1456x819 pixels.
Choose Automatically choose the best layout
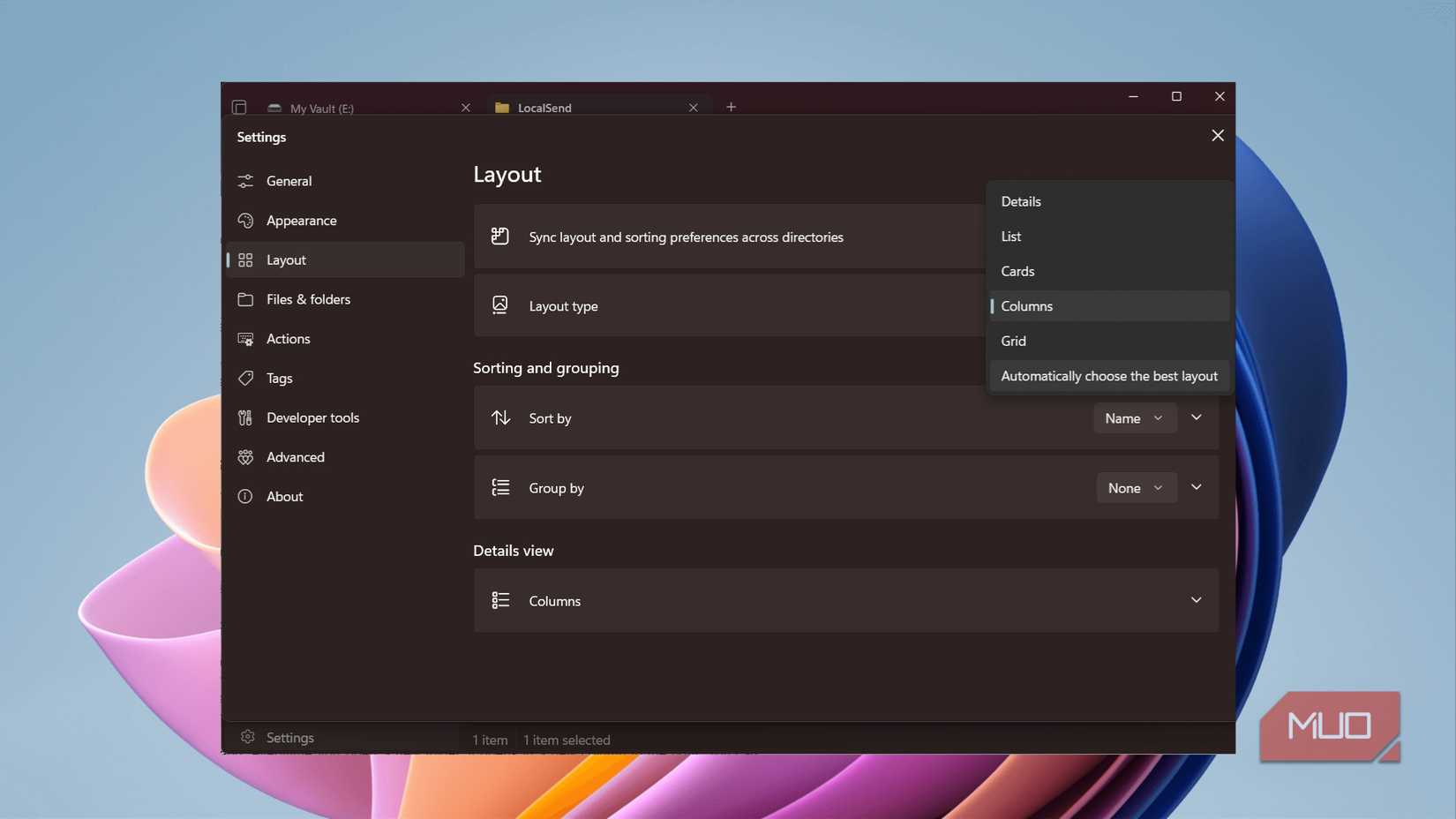1108,376
